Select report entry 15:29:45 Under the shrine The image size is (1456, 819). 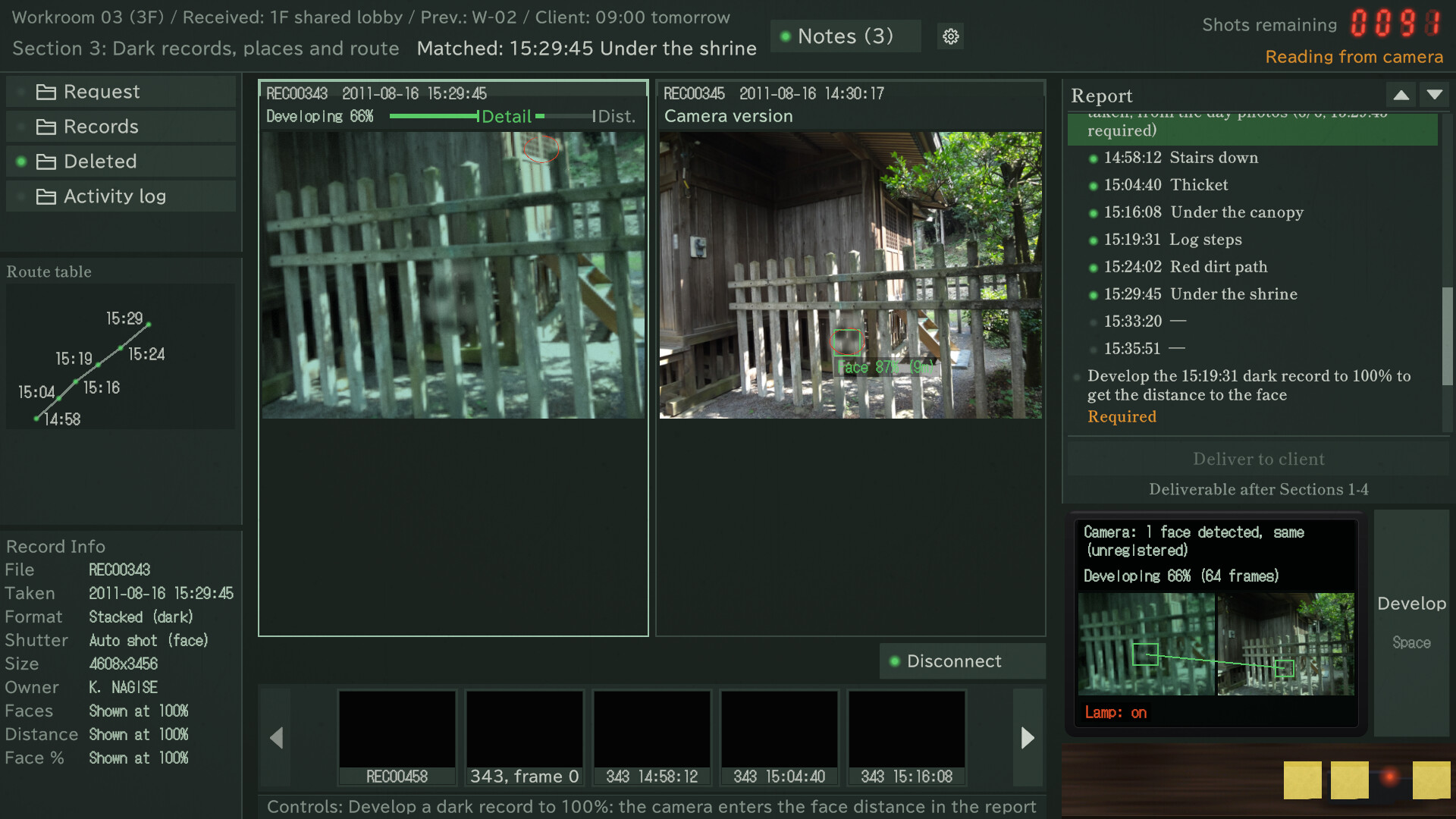(1200, 294)
